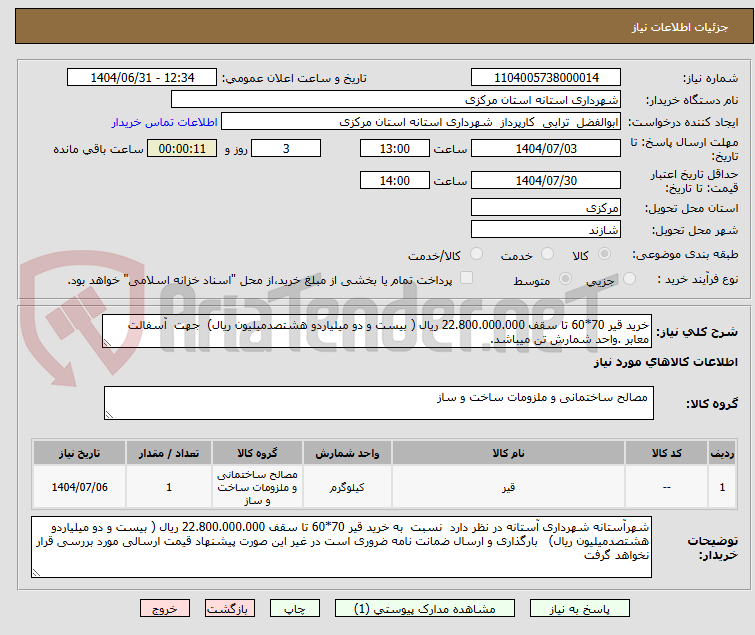Select the کالا radio button
The height and width of the screenshot is (635, 755).
(x=604, y=254)
